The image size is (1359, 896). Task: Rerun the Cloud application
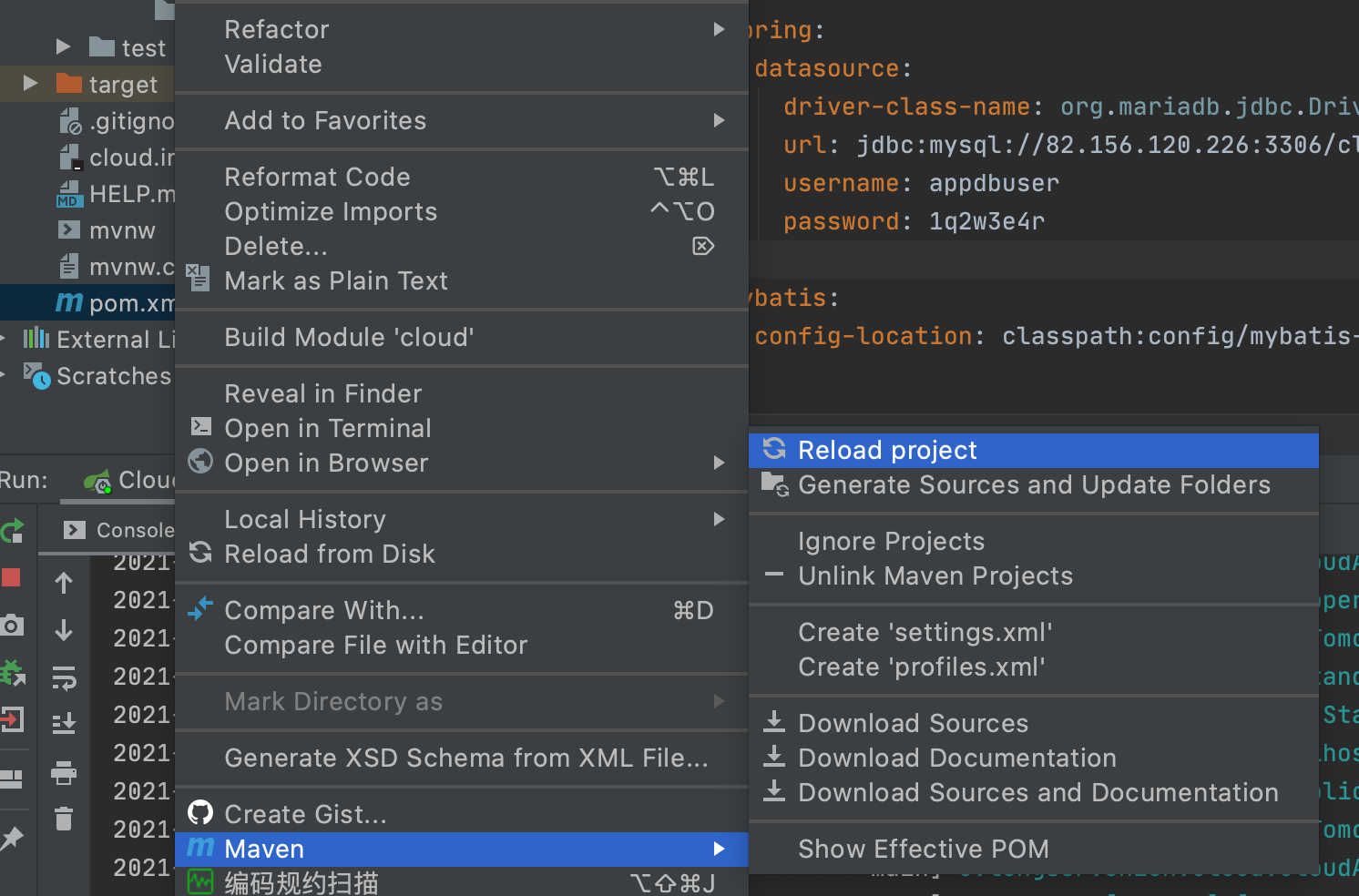coord(12,531)
